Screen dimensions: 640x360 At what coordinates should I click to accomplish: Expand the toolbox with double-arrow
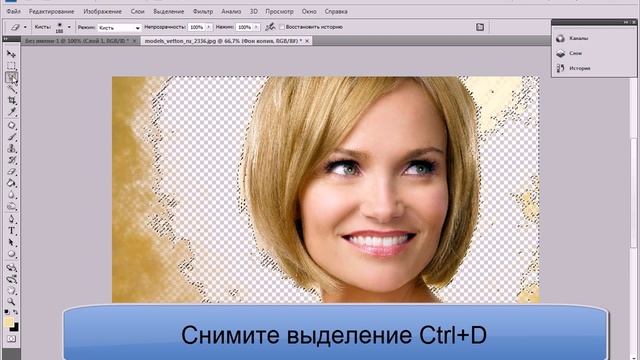click(x=6, y=39)
